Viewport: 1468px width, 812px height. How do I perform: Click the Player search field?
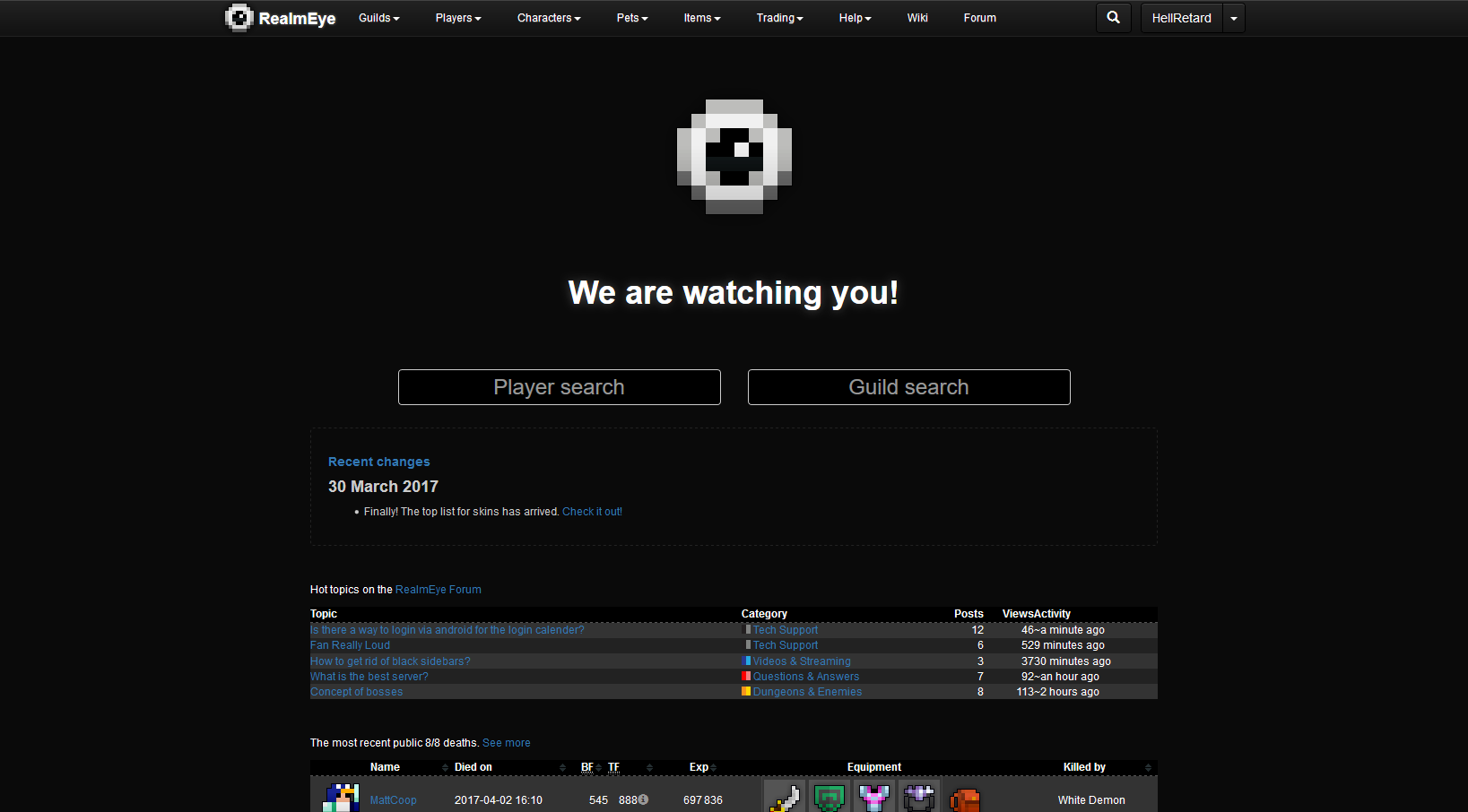(560, 387)
